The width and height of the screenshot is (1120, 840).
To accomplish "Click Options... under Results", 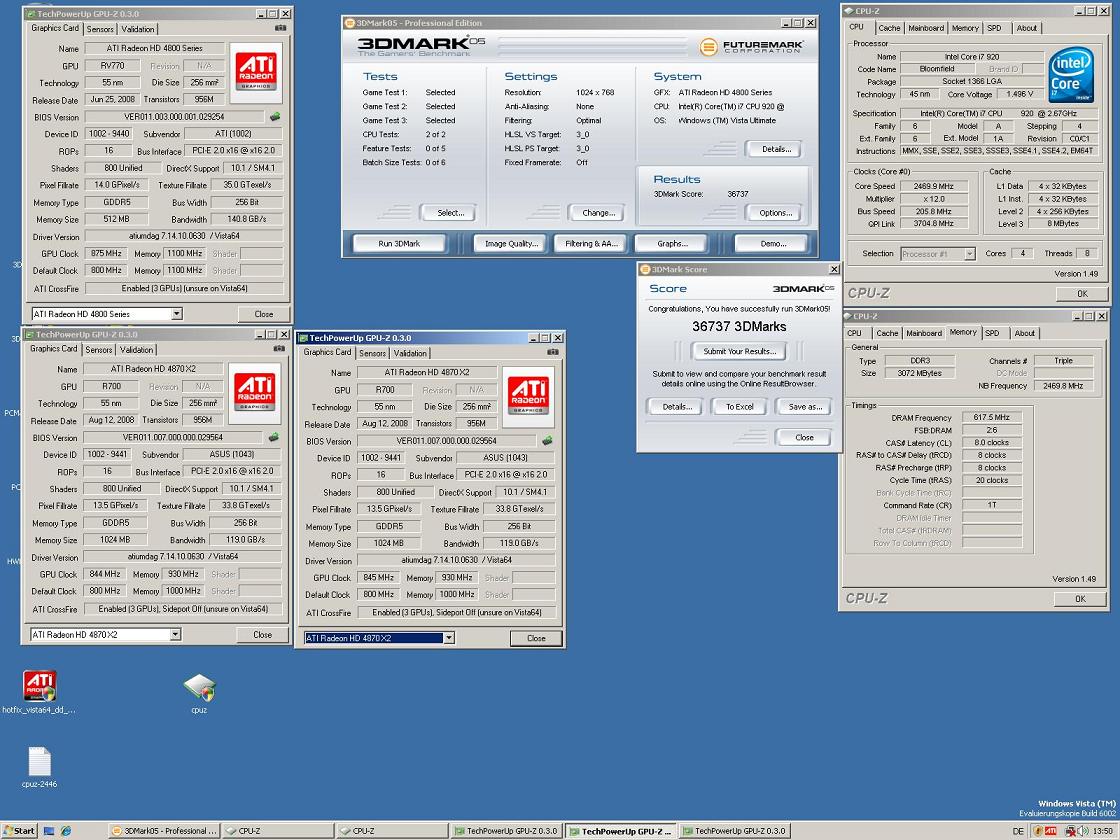I will [776, 212].
